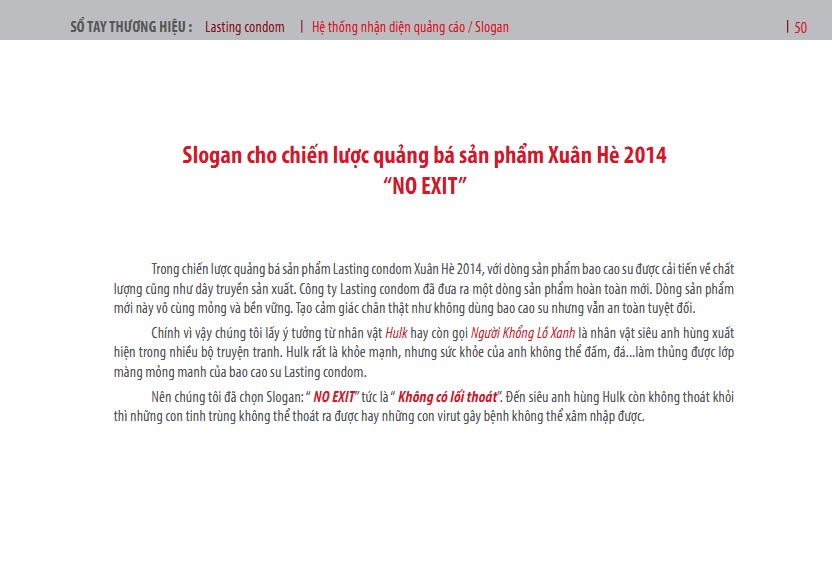Click the red phrase "Người Khổng Lồ Xanh"
832x562 pixels.
tap(523, 333)
